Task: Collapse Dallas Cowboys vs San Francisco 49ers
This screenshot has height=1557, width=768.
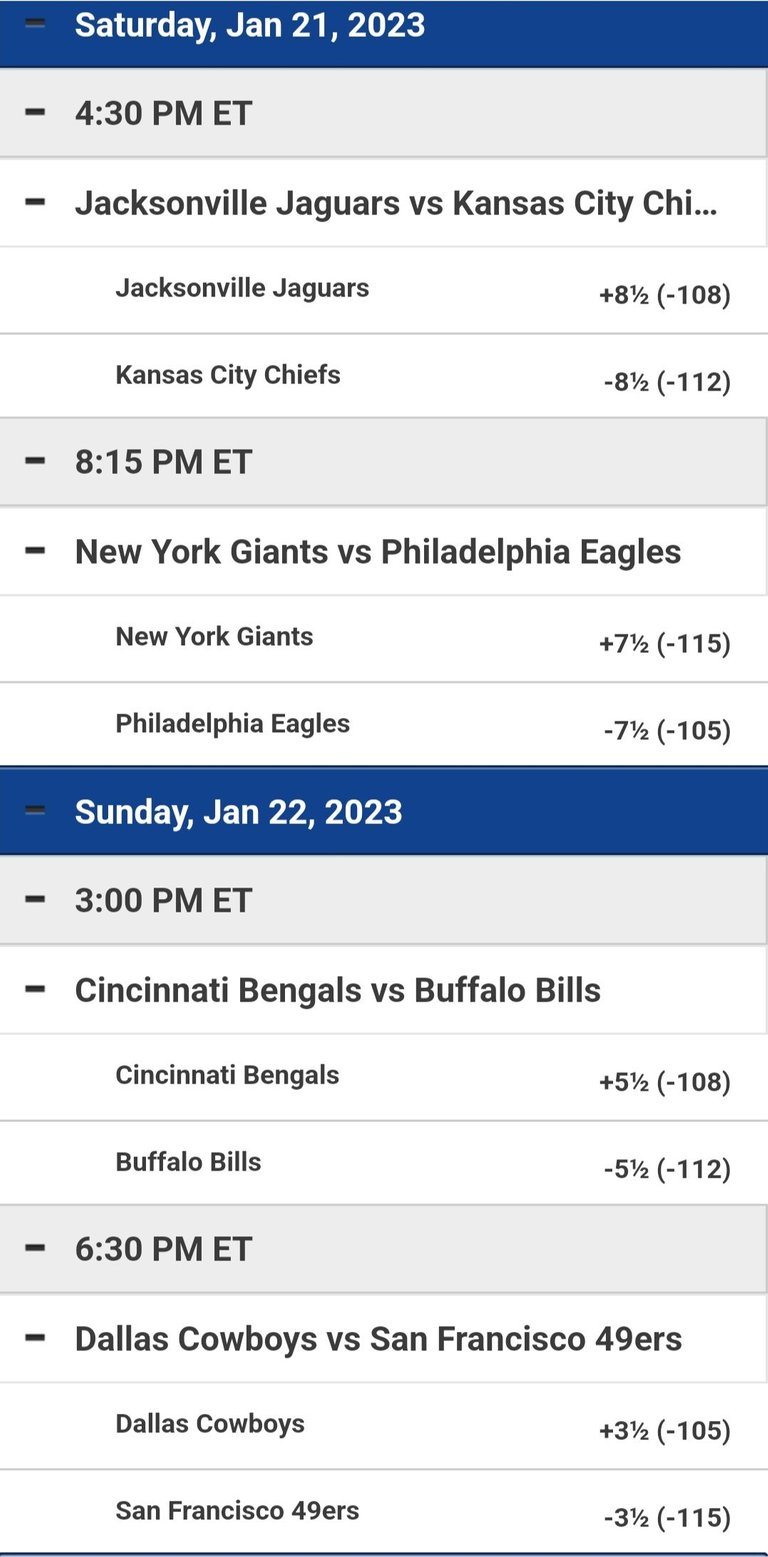Action: (x=36, y=1338)
